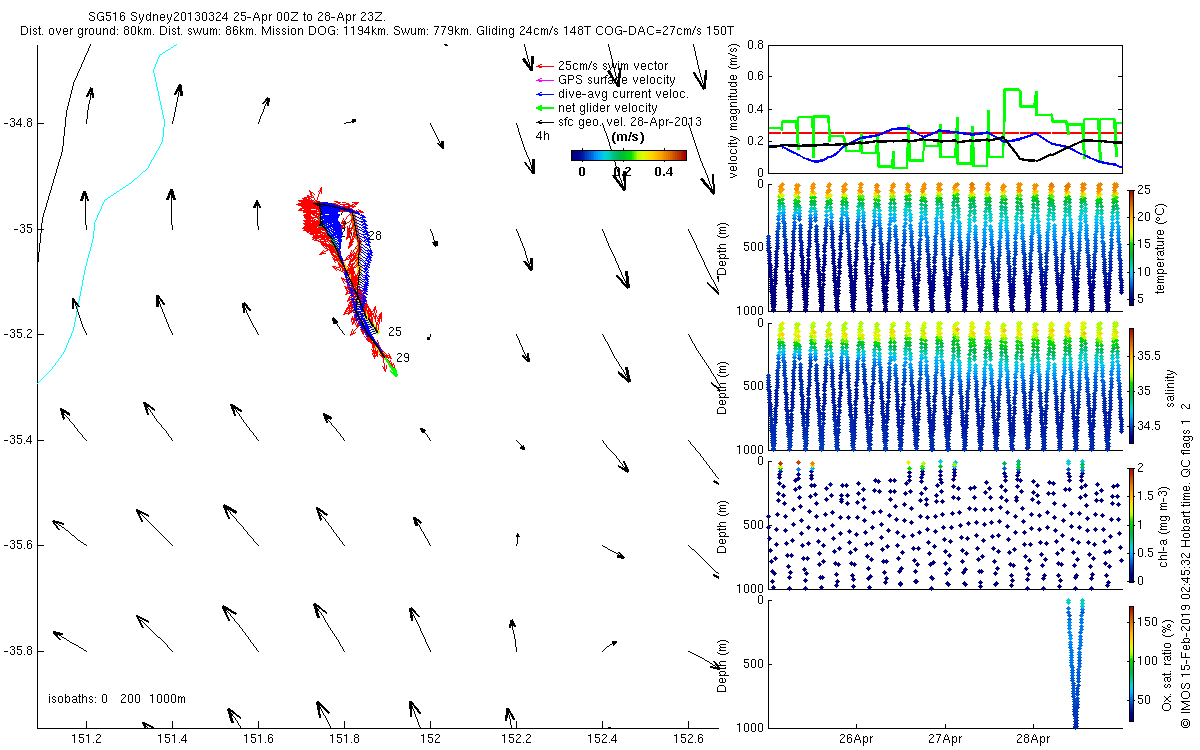The height and width of the screenshot is (750, 1200).
Task: Click the blue dive-avg current legend arrow
Action: pos(545,94)
